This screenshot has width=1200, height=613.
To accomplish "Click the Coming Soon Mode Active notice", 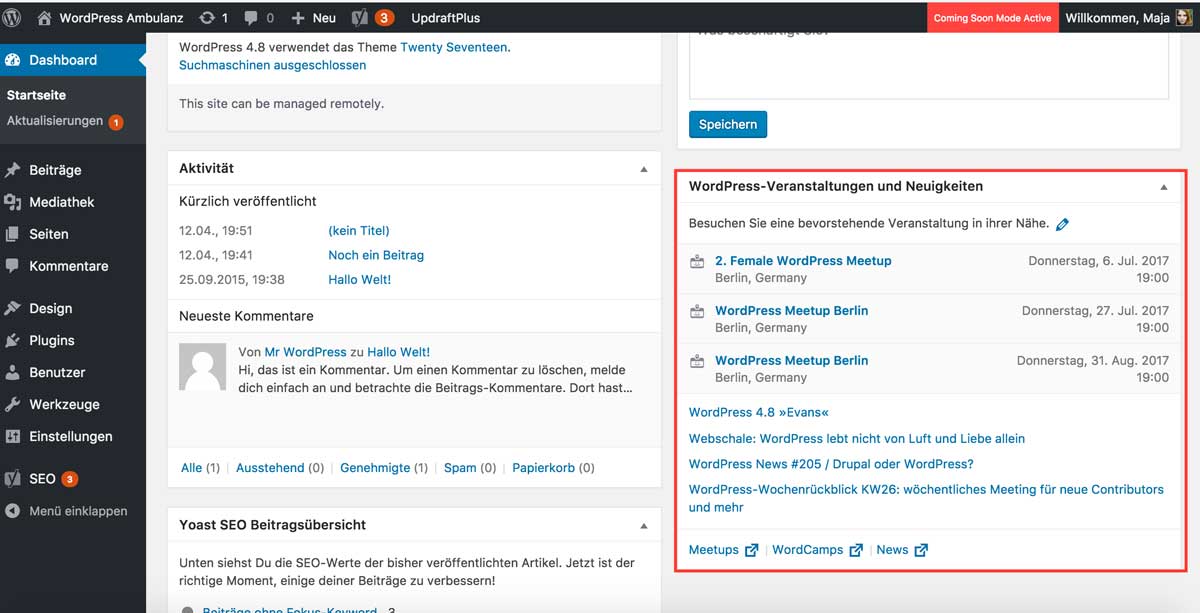I will coord(992,18).
